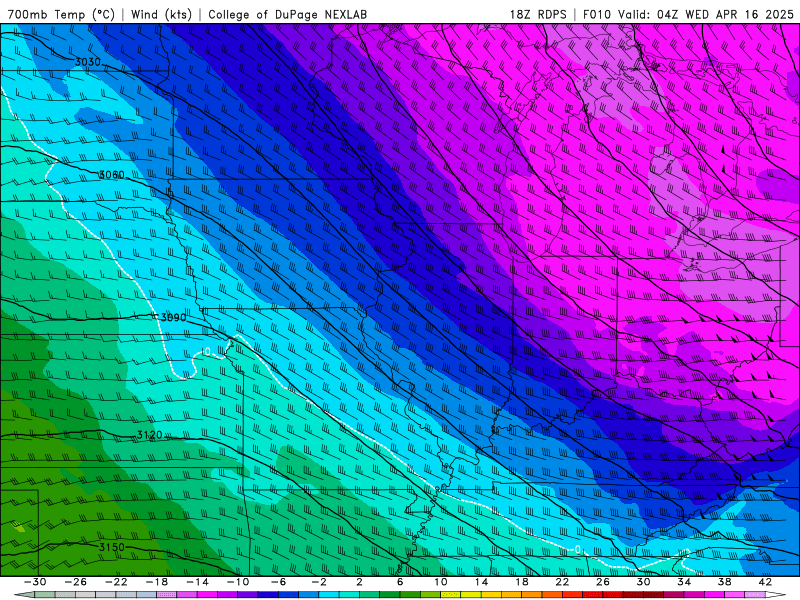Click the 3090 height contour label
The image size is (800, 600).
(x=173, y=317)
